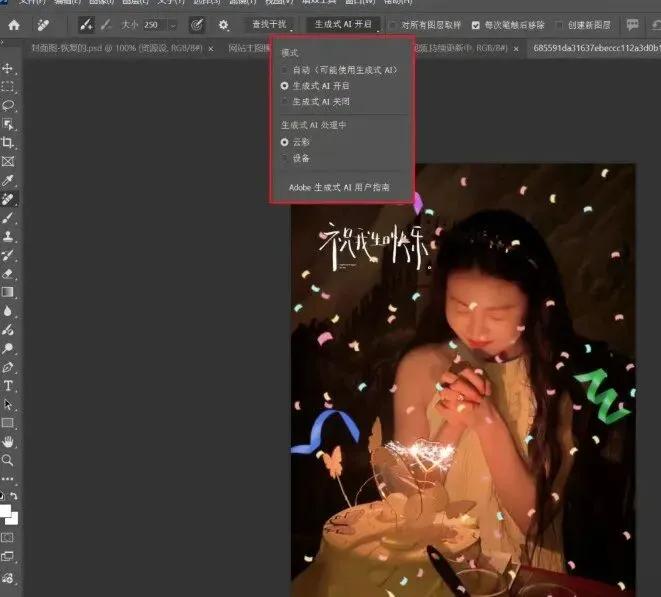This screenshot has width=661, height=597.
Task: Select the Blur tool
Action: tap(8, 311)
